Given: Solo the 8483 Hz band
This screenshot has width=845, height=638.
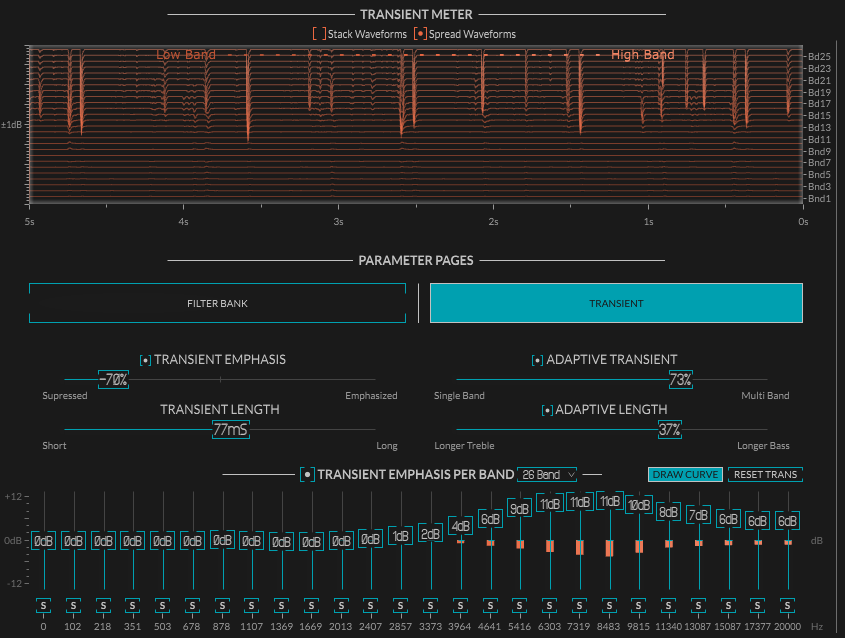Looking at the screenshot, I should click(x=609, y=606).
